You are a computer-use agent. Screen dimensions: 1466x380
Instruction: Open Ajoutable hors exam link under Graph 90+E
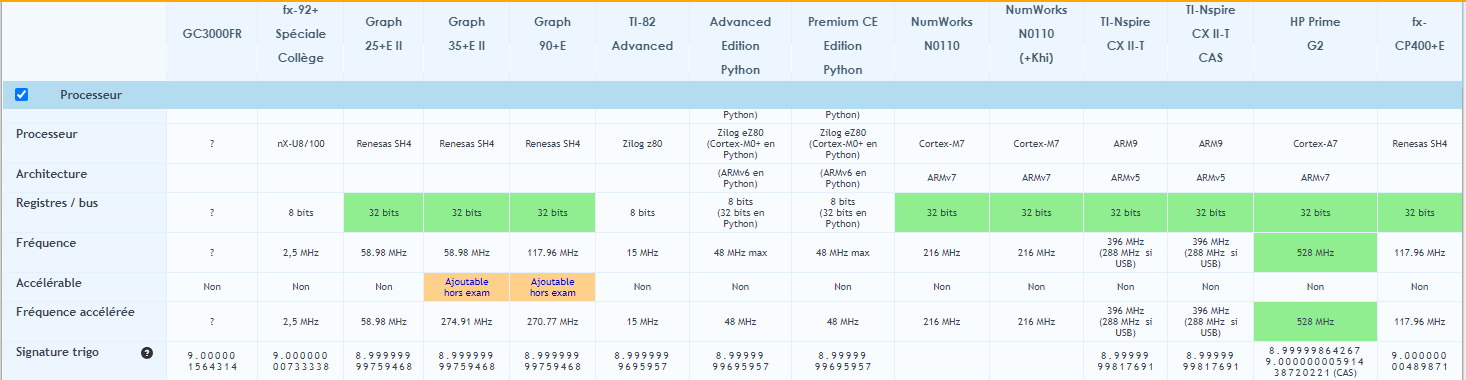point(553,287)
